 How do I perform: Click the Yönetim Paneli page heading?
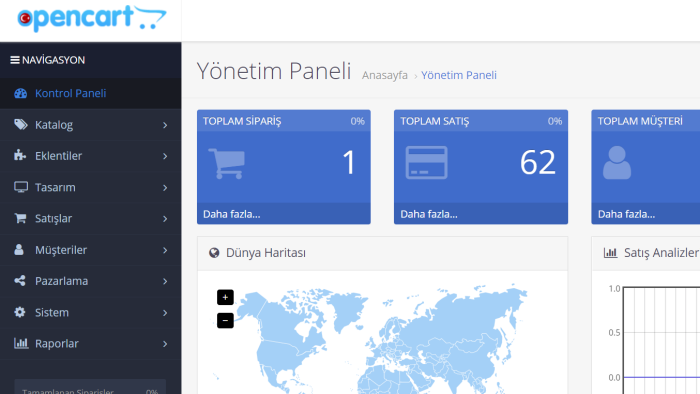coord(274,71)
